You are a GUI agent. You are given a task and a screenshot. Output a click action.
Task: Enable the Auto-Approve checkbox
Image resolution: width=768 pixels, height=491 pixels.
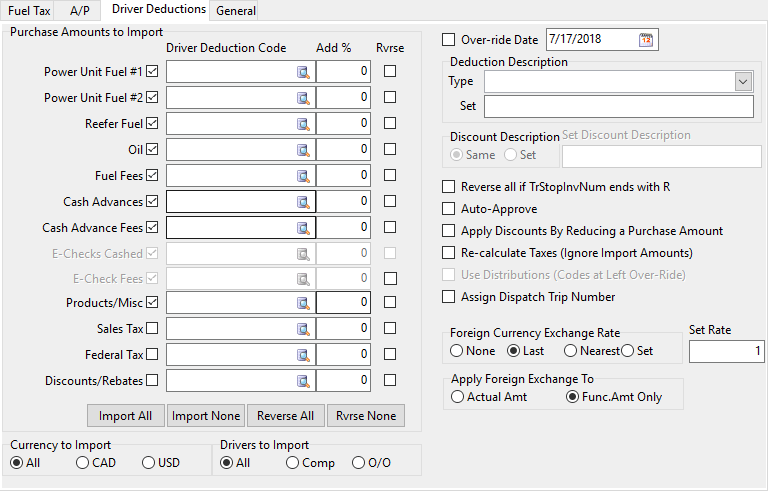[x=448, y=209]
